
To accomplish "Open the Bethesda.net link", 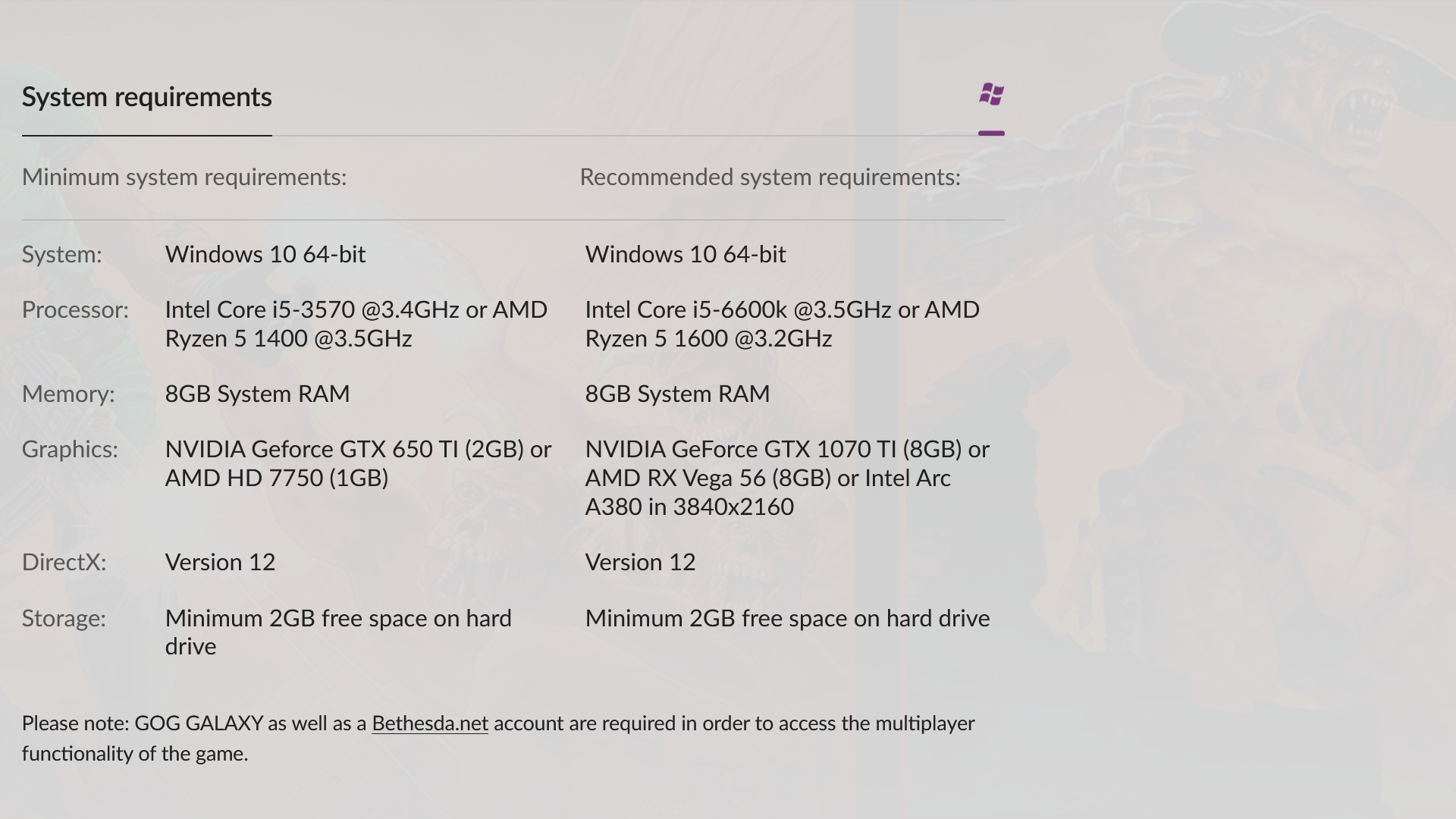I will (x=429, y=723).
